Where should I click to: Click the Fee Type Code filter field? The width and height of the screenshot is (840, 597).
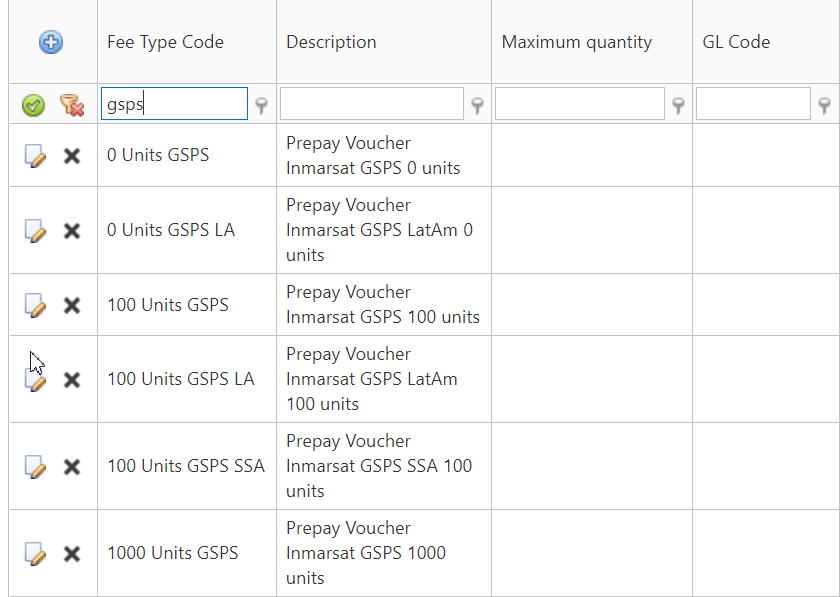coord(174,104)
